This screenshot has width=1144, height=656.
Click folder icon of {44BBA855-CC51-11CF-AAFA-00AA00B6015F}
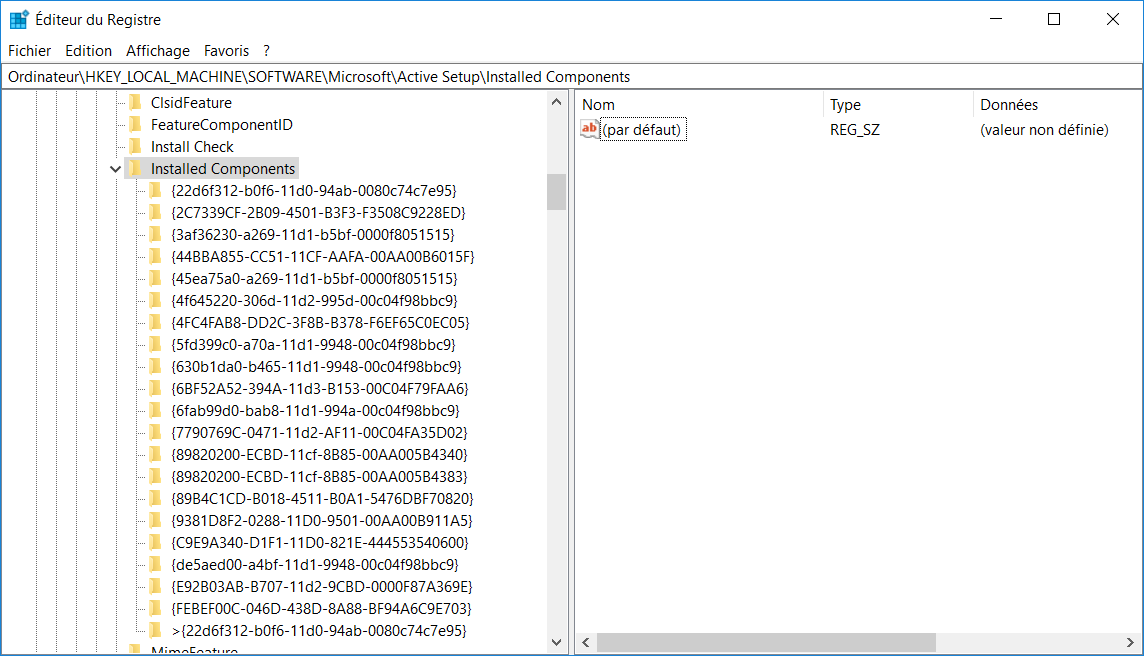click(x=155, y=256)
